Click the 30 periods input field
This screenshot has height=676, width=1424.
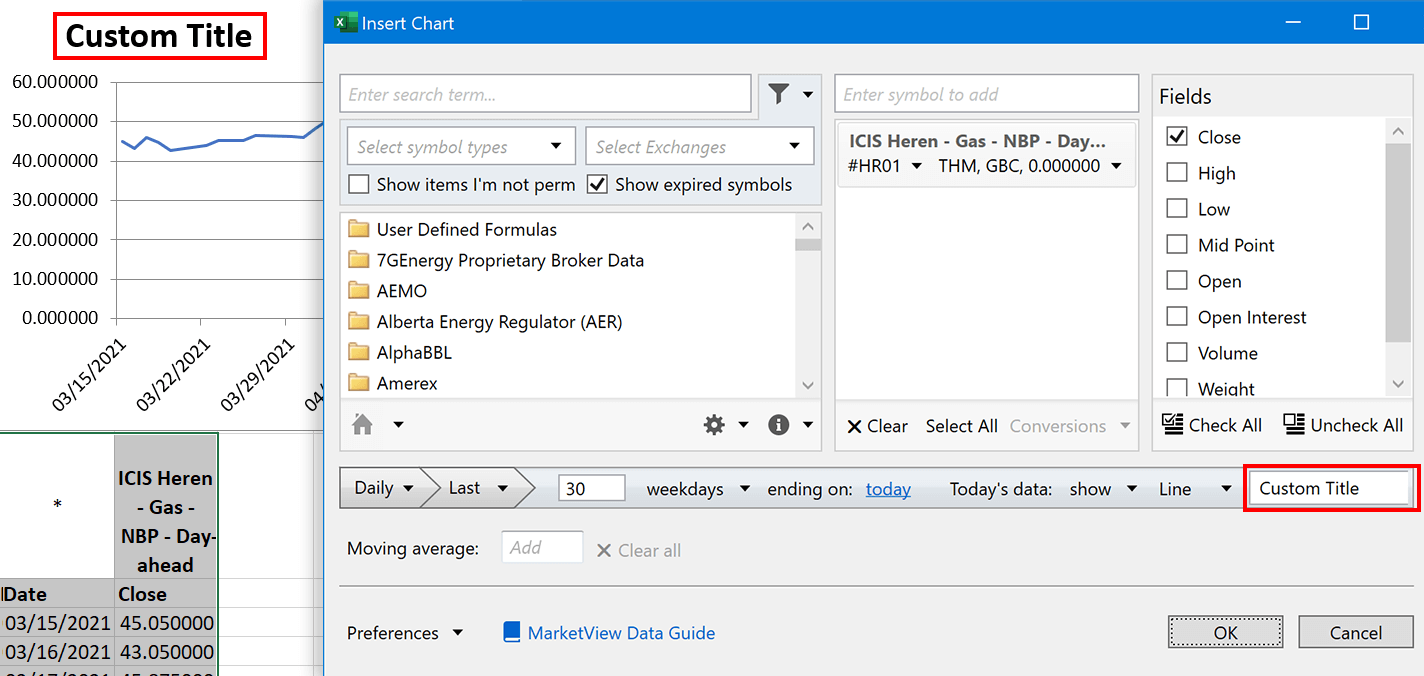coord(591,489)
